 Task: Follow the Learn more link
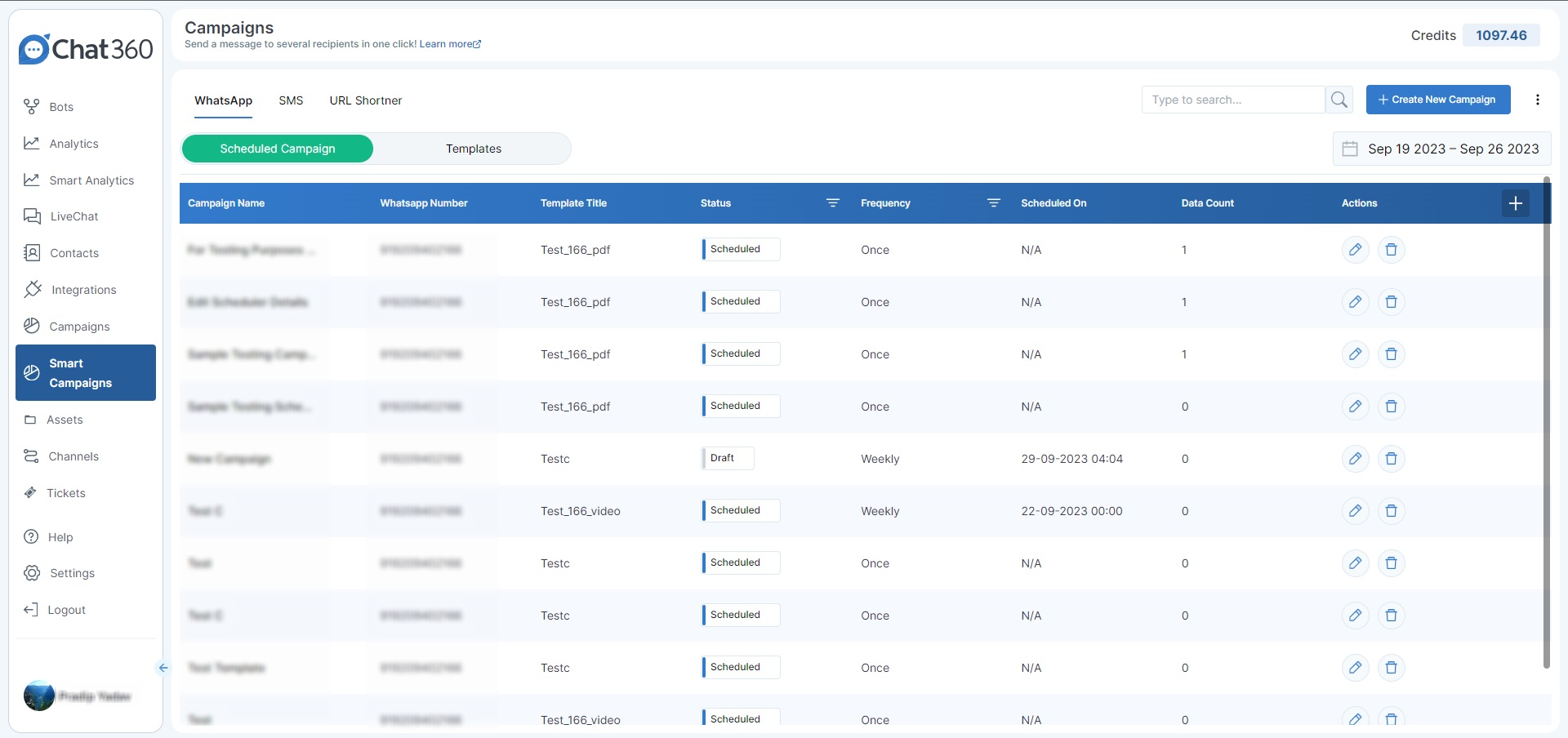(x=450, y=44)
